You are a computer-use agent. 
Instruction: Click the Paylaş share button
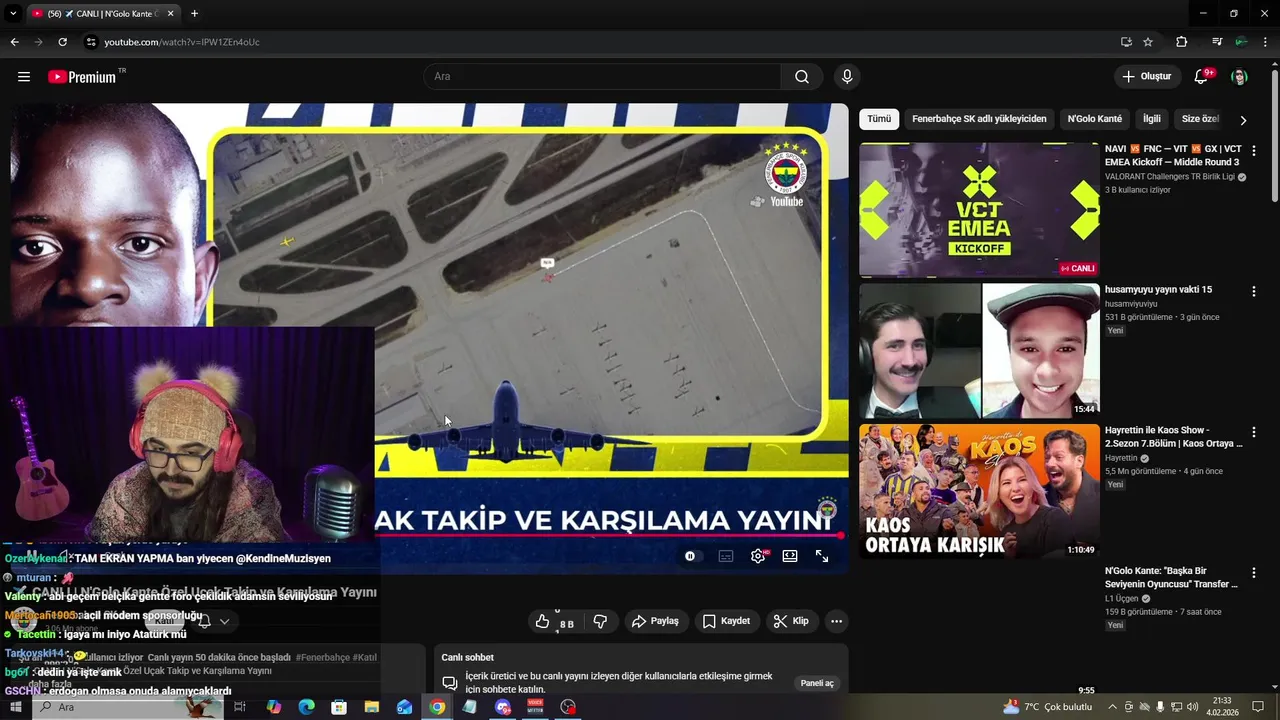[655, 621]
